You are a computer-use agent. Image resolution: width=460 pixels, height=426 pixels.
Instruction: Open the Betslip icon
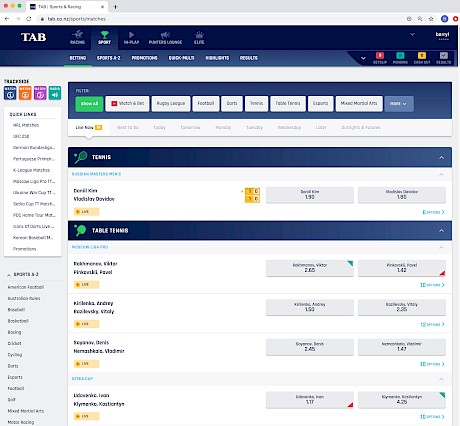point(380,55)
